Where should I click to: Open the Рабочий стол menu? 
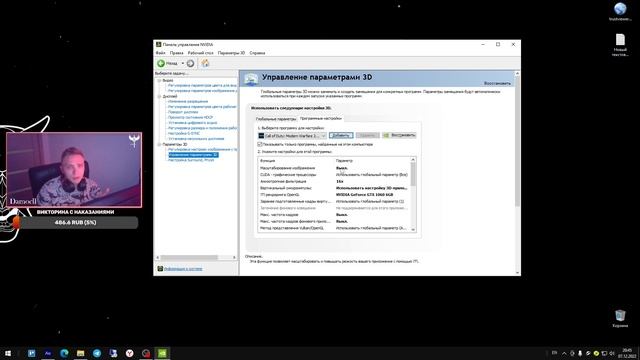[x=200, y=53]
